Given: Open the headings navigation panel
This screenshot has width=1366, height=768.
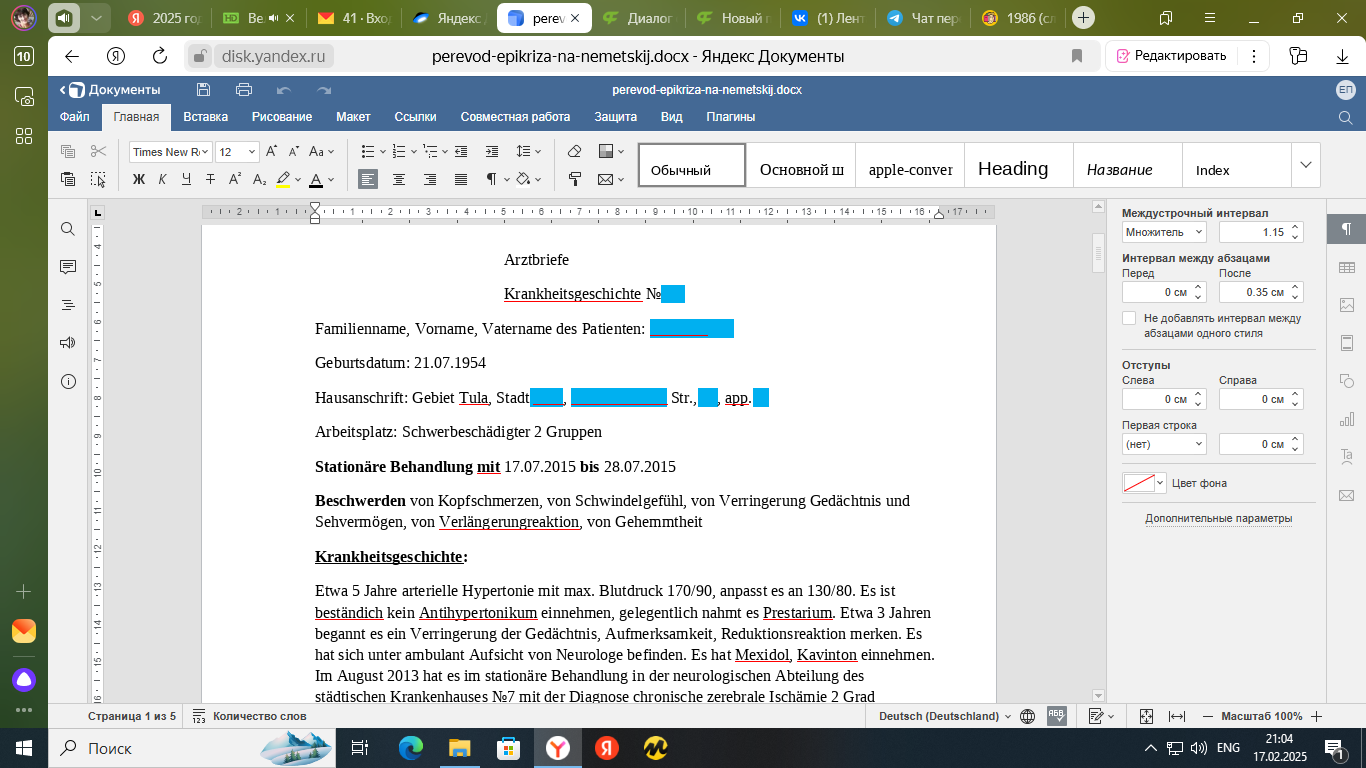Looking at the screenshot, I should click(68, 305).
